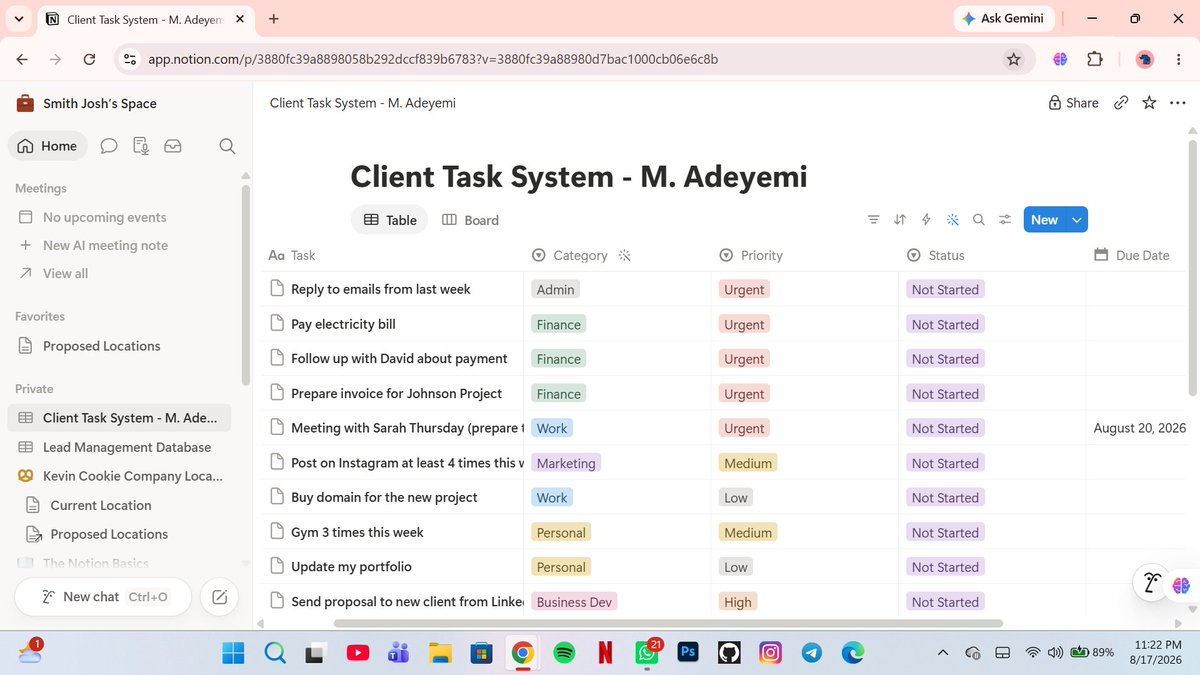Click the Admin category tag
Screen dimensions: 1200x675
pyautogui.click(x=555, y=290)
